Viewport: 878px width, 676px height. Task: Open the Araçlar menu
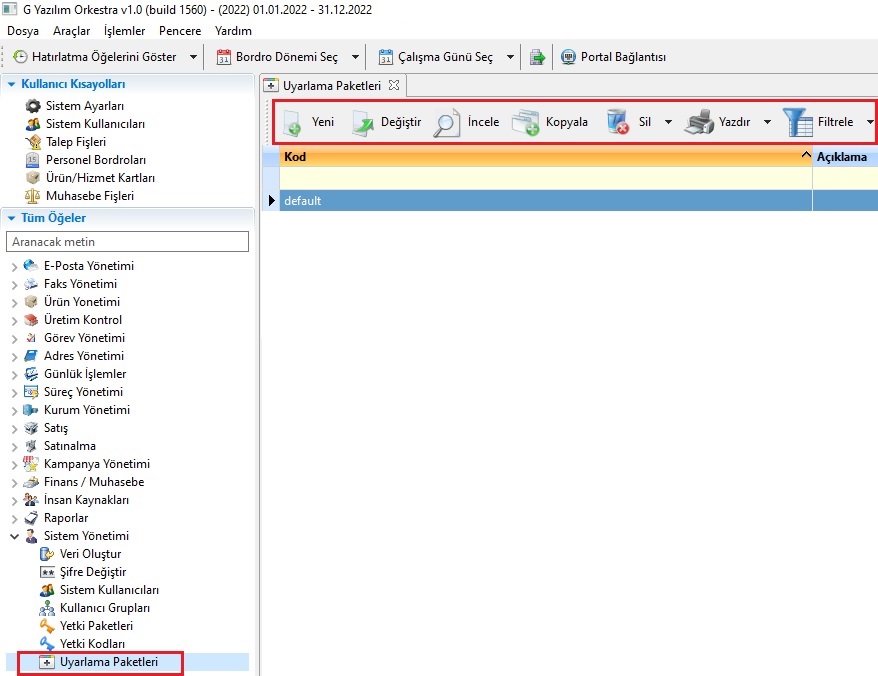pyautogui.click(x=70, y=31)
